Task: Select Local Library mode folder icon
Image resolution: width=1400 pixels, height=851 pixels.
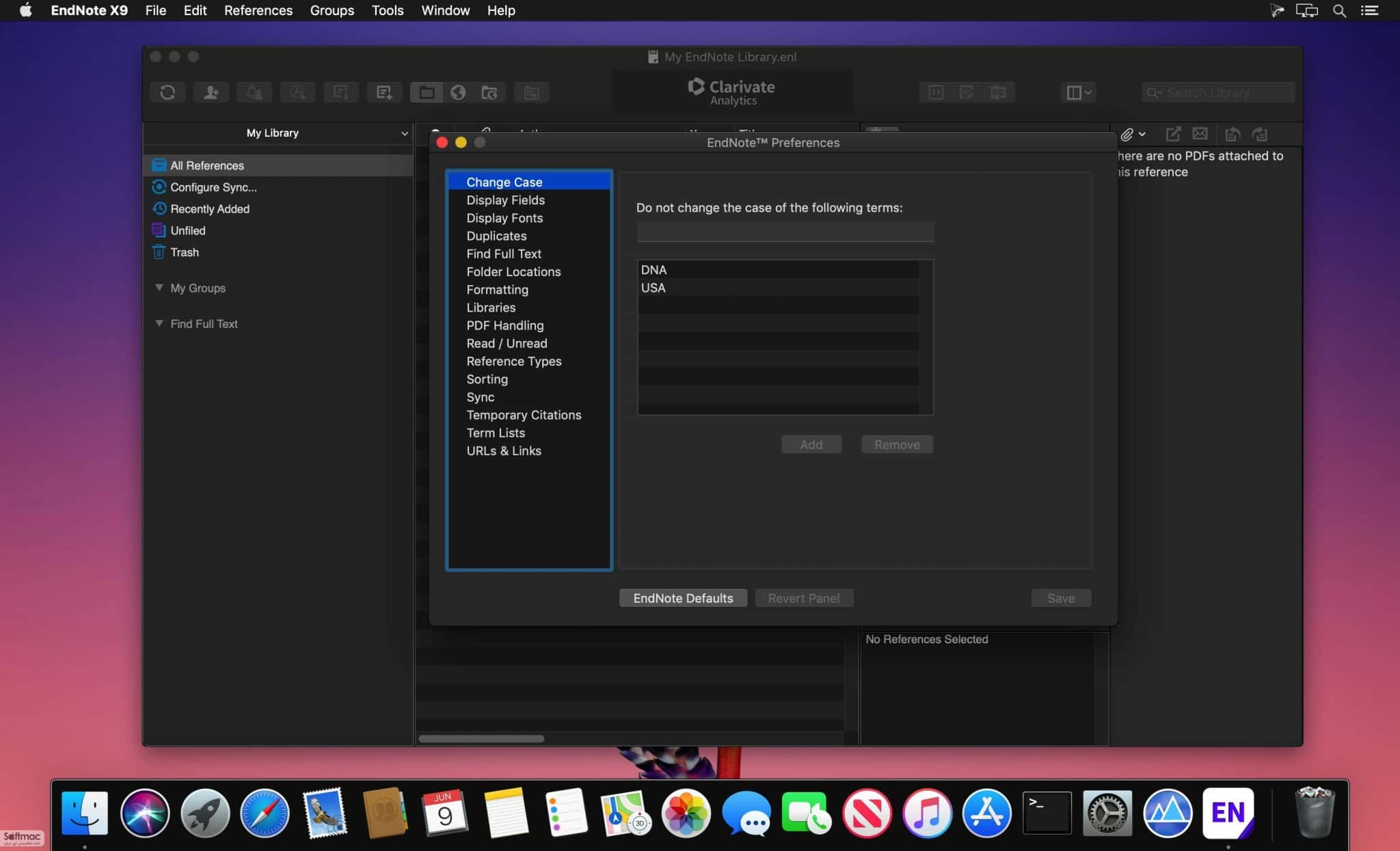Action: coord(427,92)
